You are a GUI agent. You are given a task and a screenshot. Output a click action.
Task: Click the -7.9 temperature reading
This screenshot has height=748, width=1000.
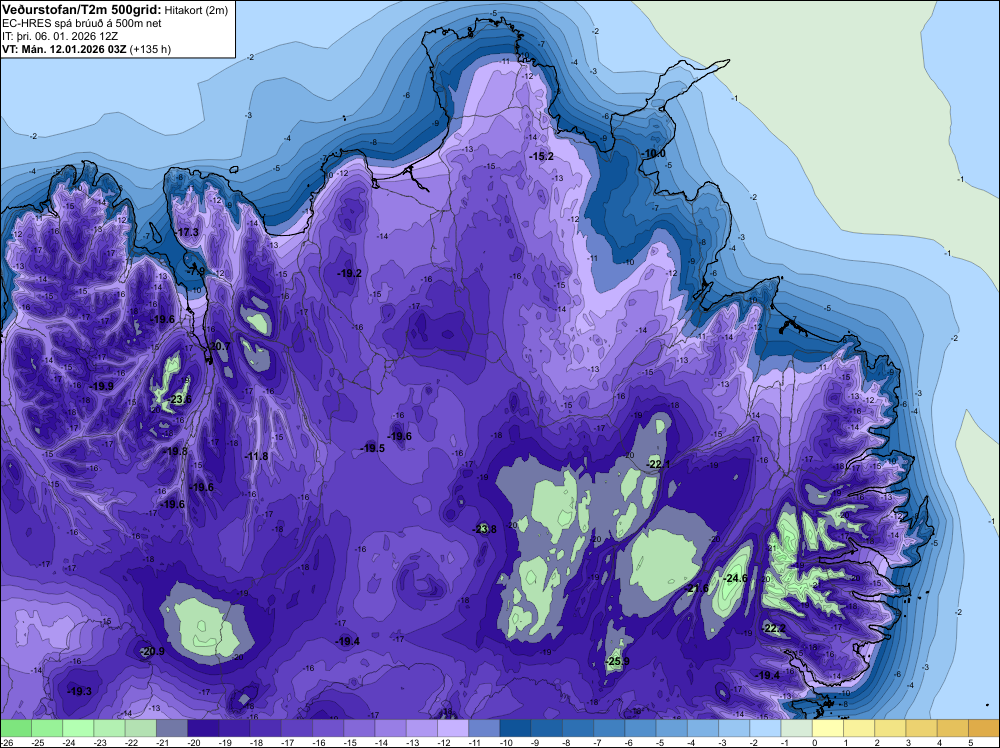click(195, 271)
